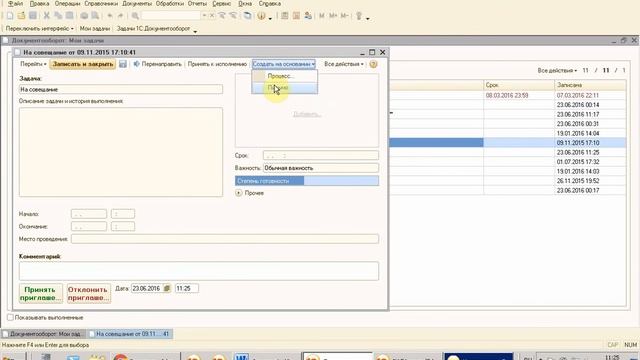Click the Copy toolbar icon
This screenshot has height=360, width=640.
click(58, 16)
